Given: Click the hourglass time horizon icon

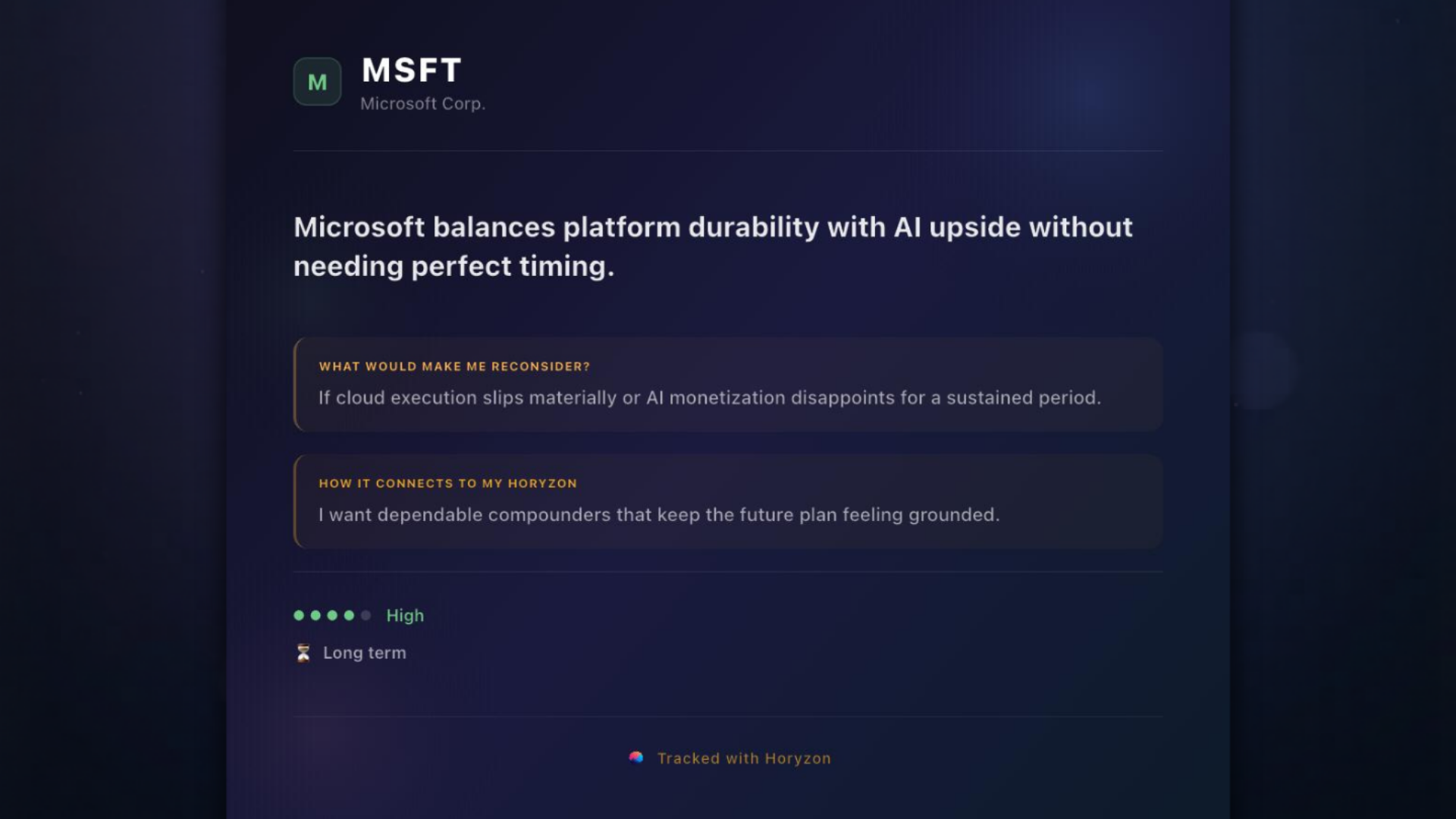Looking at the screenshot, I should click(303, 653).
